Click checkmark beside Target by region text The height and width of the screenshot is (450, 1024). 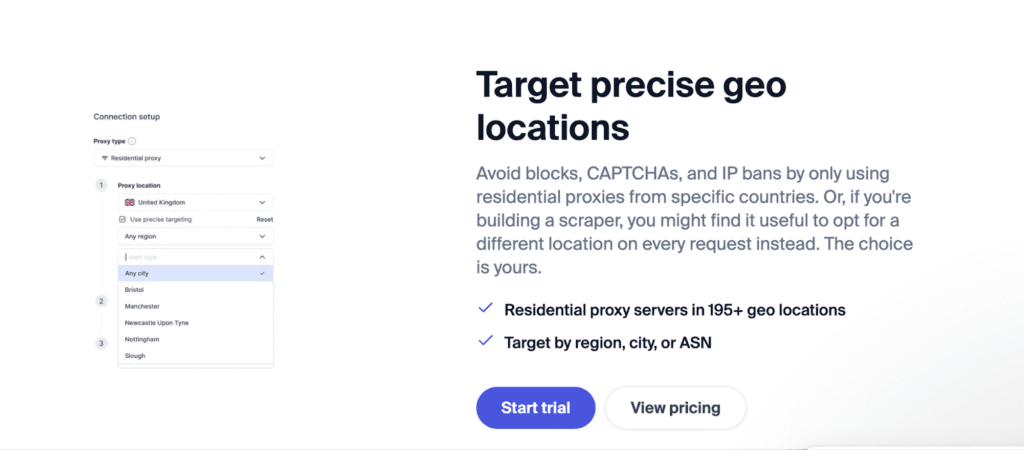[485, 341]
